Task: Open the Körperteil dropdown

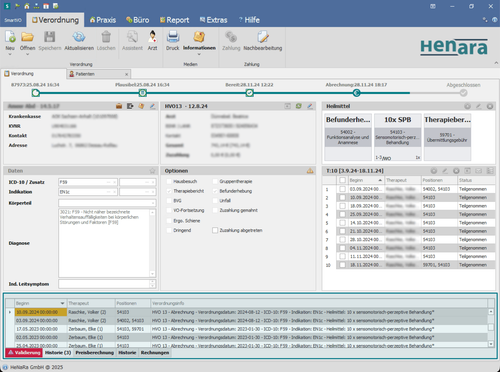Action: click(153, 203)
